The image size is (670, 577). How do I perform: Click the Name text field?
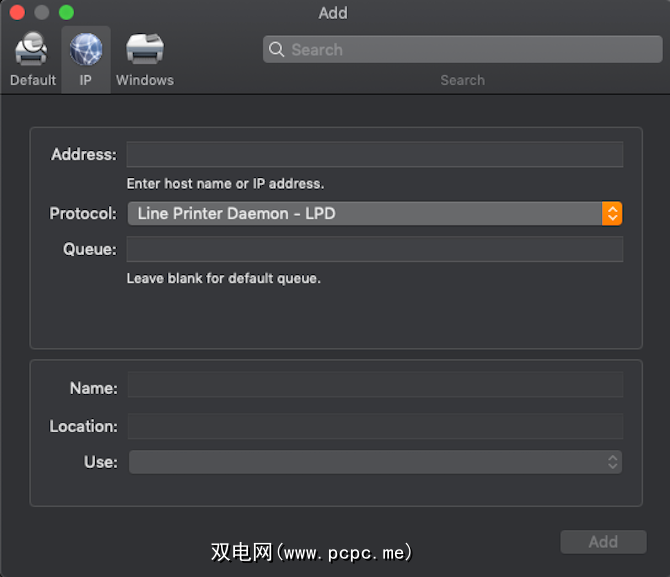(x=375, y=387)
